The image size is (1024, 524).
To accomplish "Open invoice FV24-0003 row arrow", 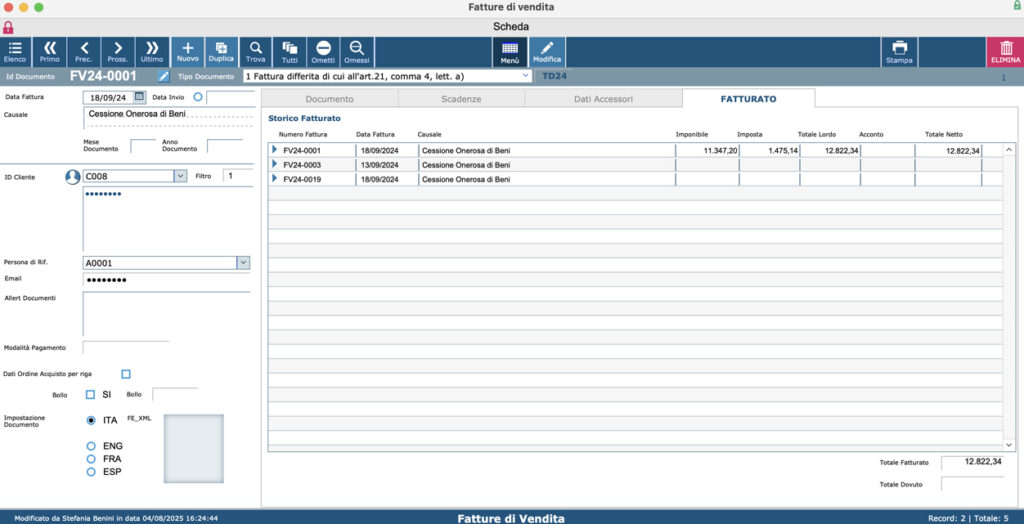I will point(274,164).
